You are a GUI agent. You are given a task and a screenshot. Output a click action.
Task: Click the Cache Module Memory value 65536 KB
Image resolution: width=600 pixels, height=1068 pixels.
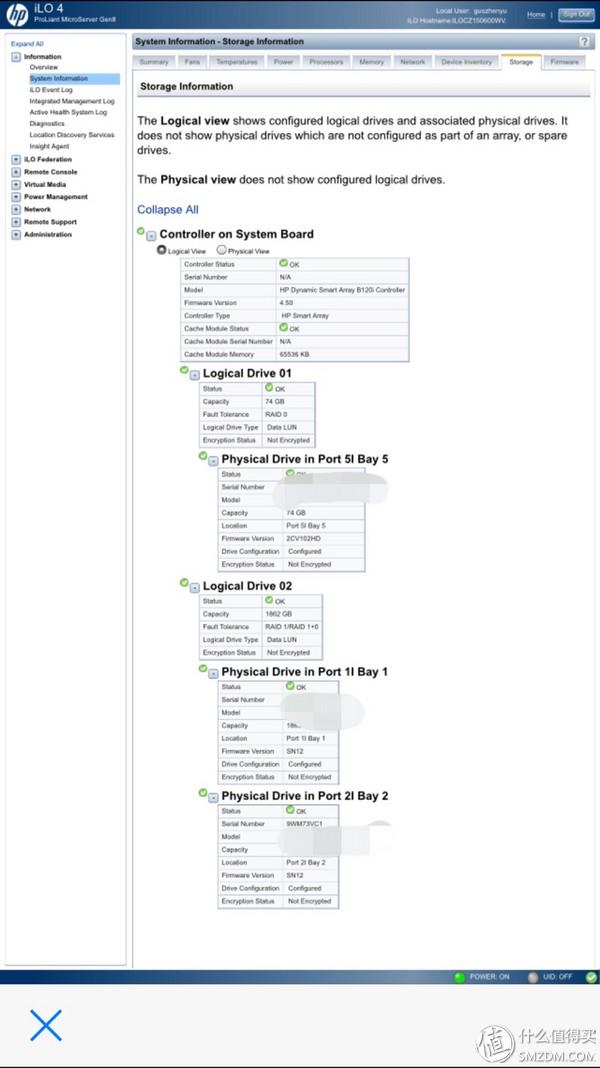click(295, 354)
